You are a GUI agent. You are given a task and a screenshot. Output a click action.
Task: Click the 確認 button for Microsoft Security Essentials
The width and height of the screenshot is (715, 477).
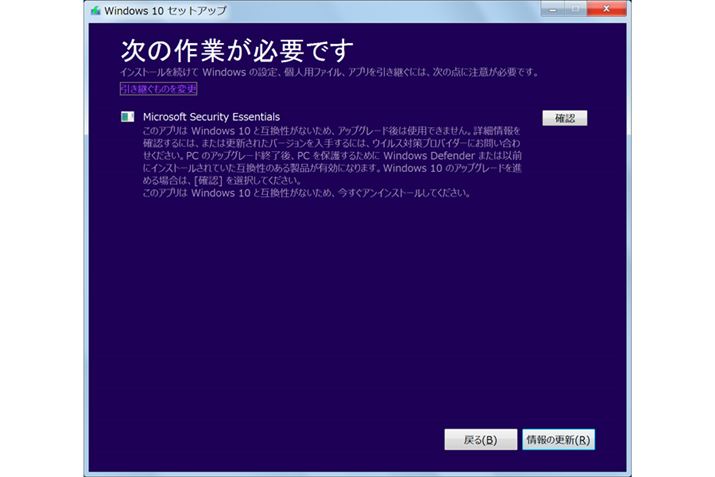(x=565, y=118)
